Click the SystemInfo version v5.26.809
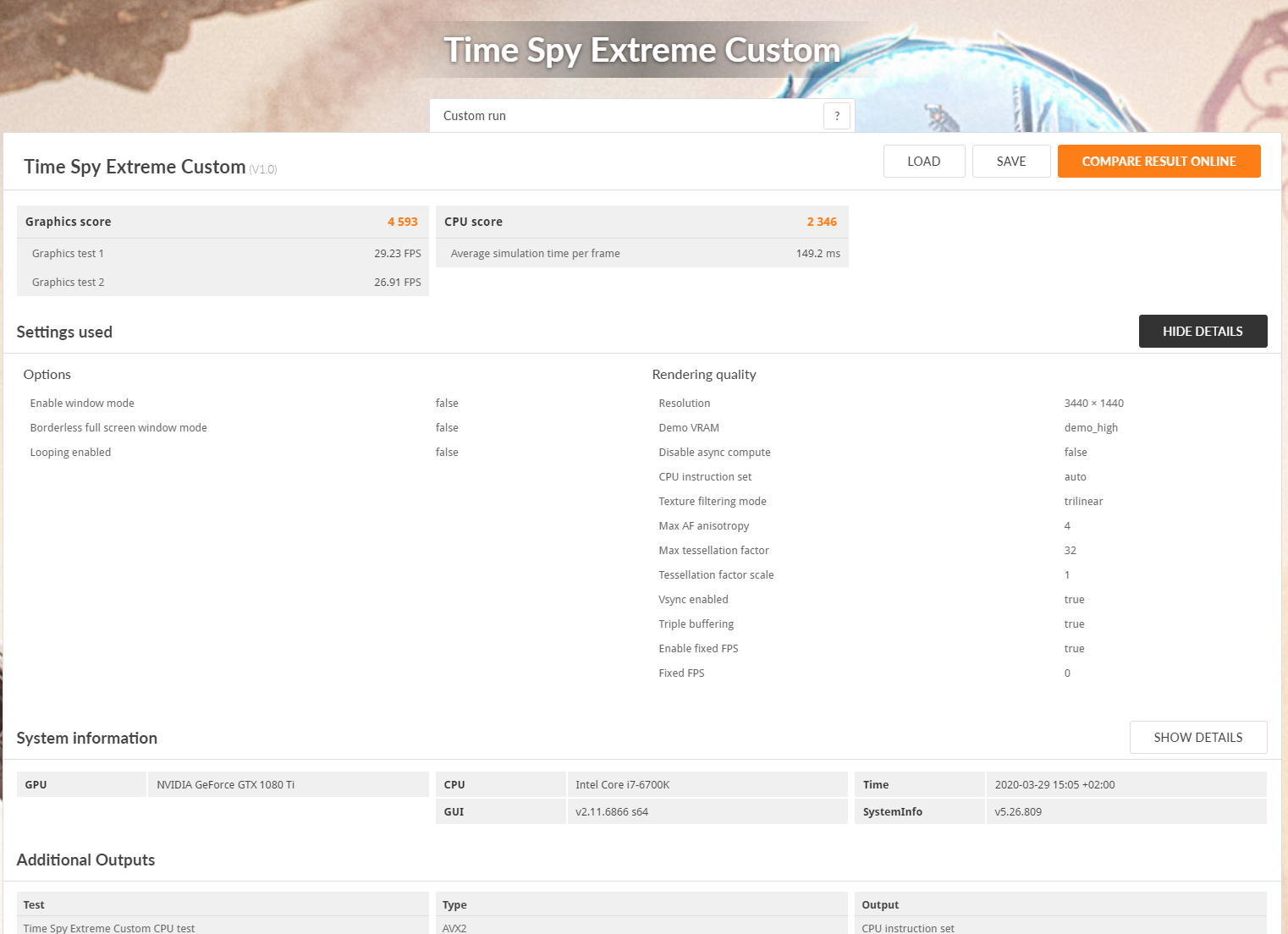This screenshot has height=934, width=1288. pos(1018,812)
